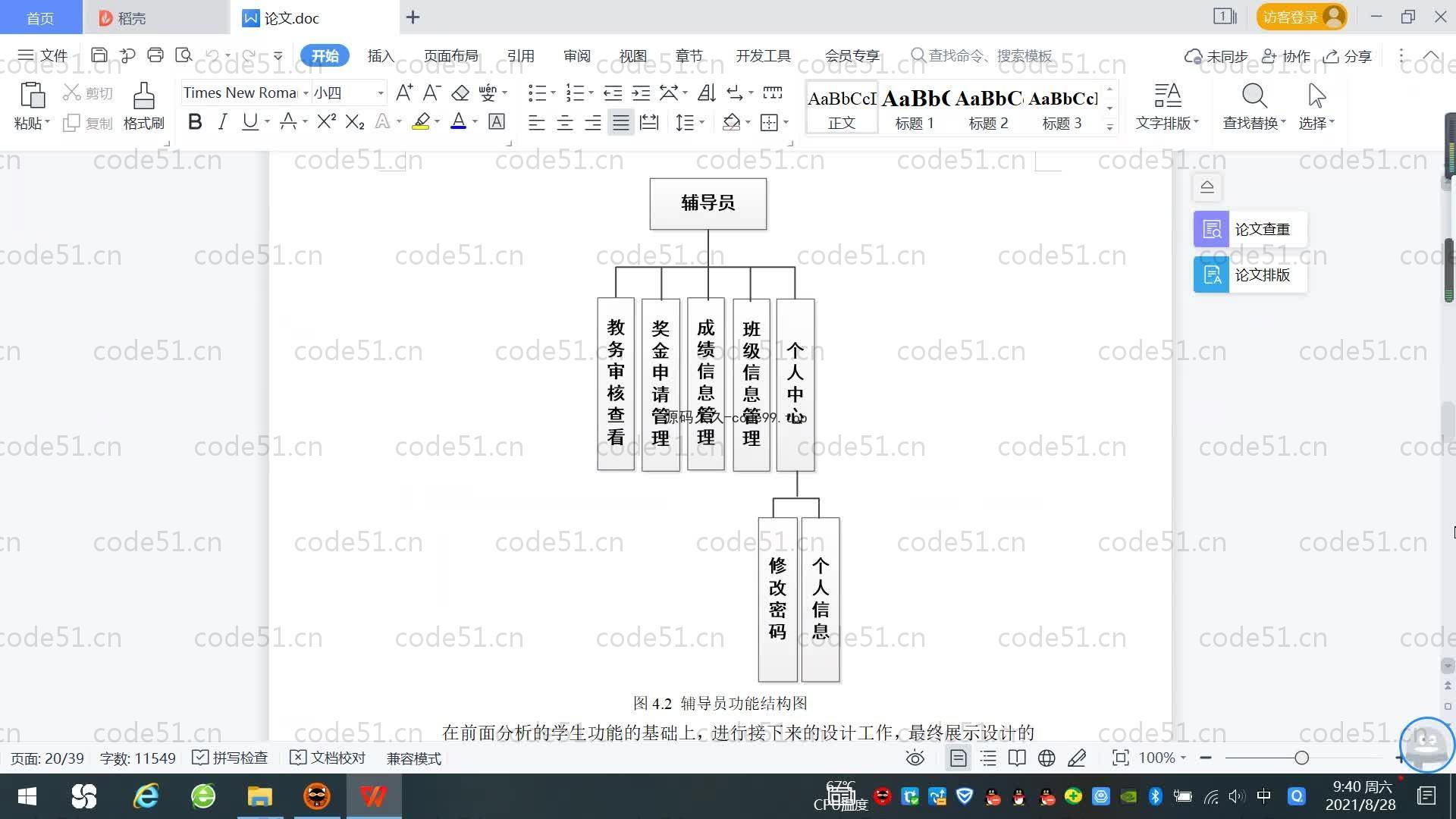Toggle italic formatting

[222, 121]
